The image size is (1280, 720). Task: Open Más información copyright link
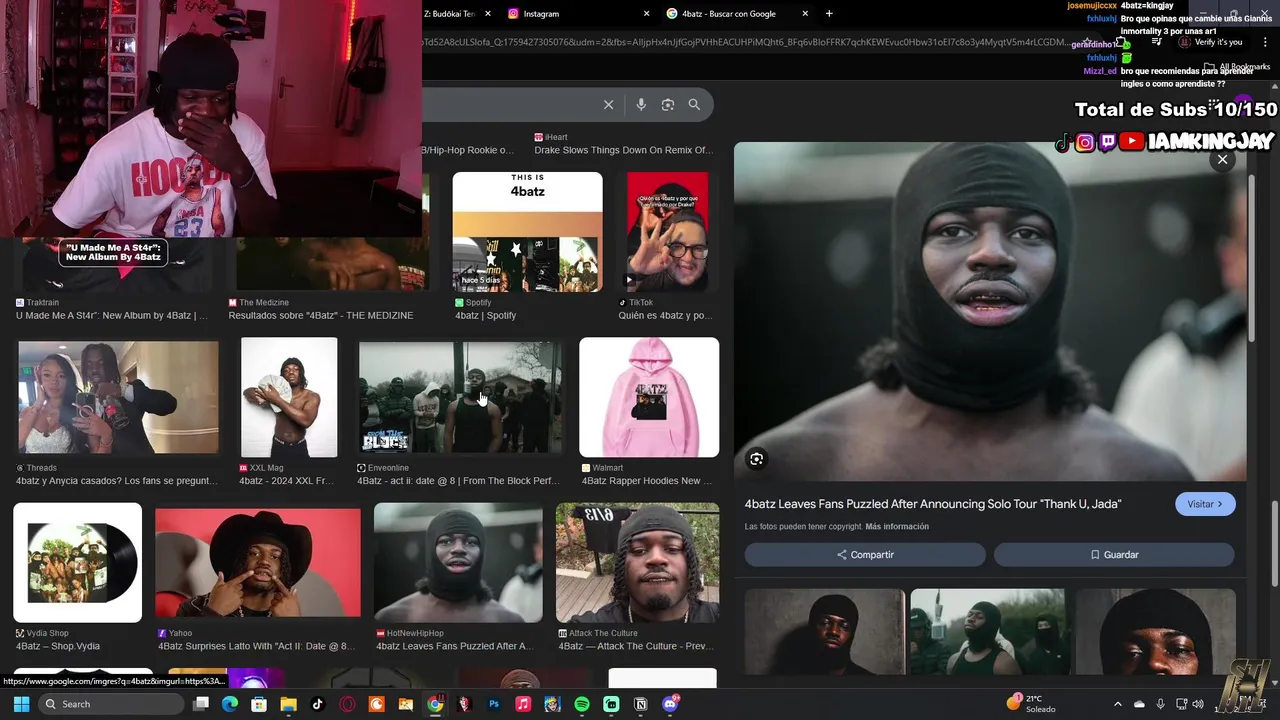[x=897, y=527]
